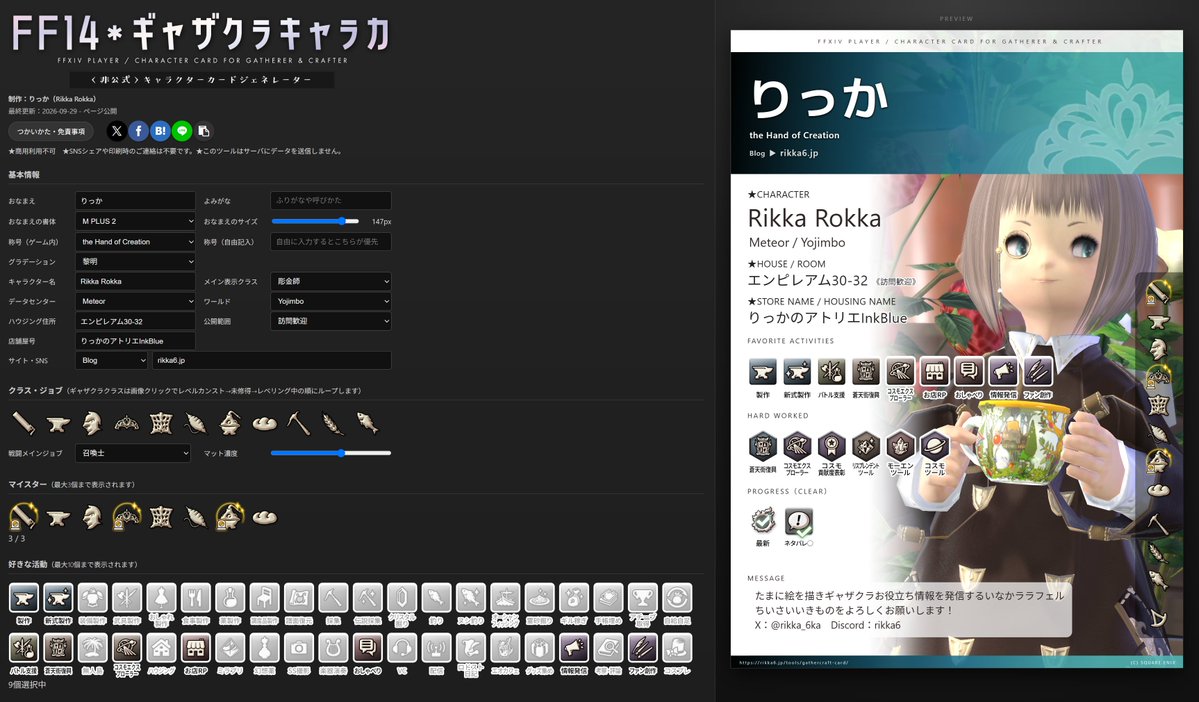Toggle Alchemist master badge in マイスター row
The height and width of the screenshot is (702, 1199).
click(229, 517)
